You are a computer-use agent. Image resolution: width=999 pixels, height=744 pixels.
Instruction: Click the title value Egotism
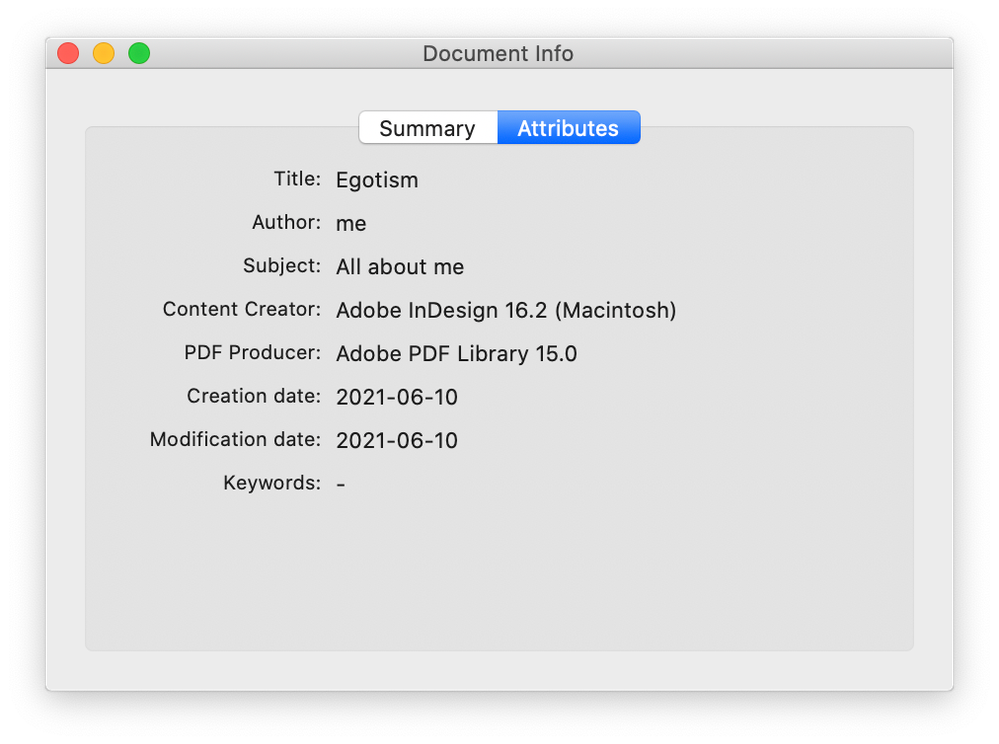click(x=377, y=180)
